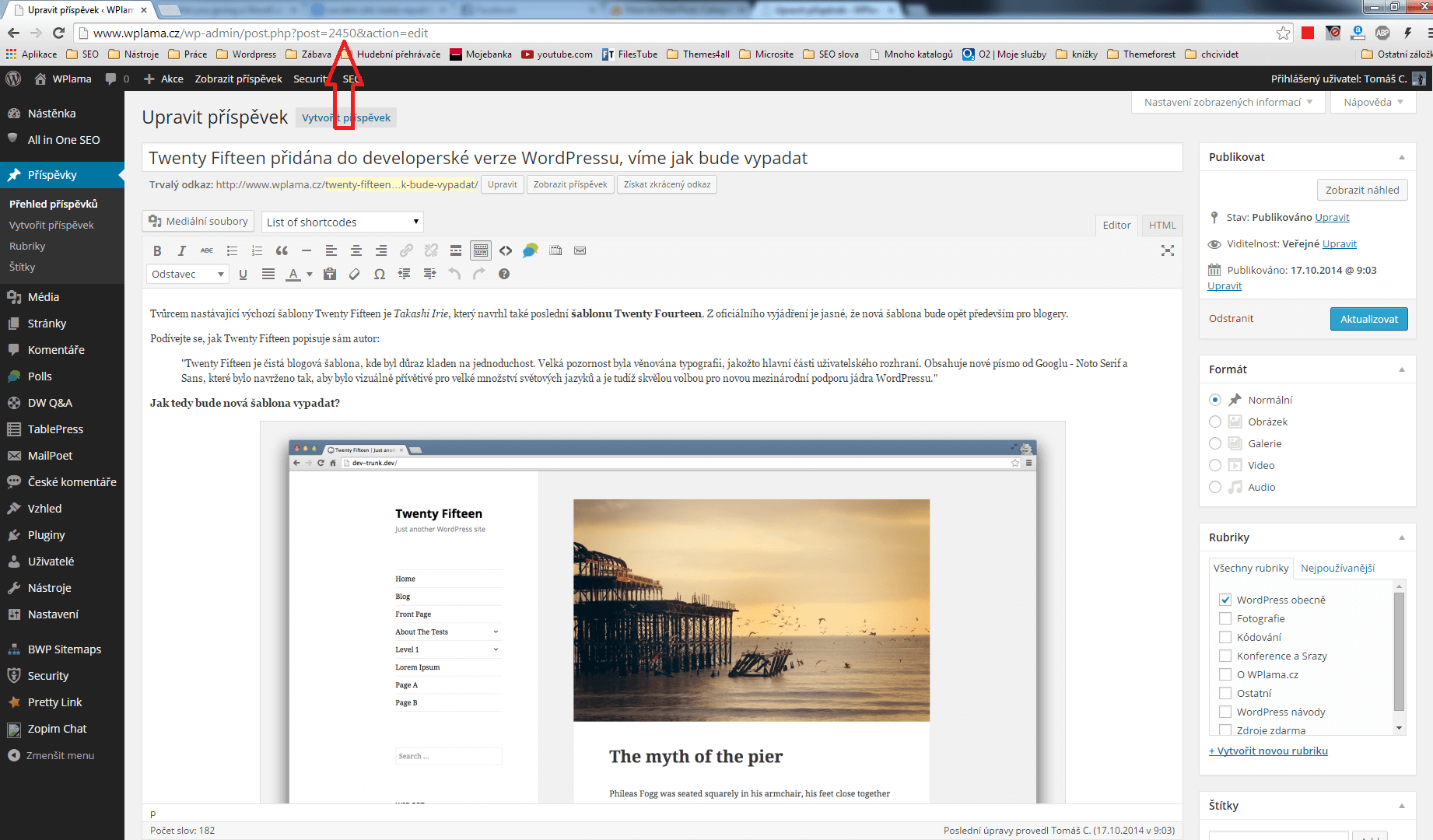The image size is (1433, 840).
Task: Click Zobrazit náhled button
Action: pos(1361,190)
